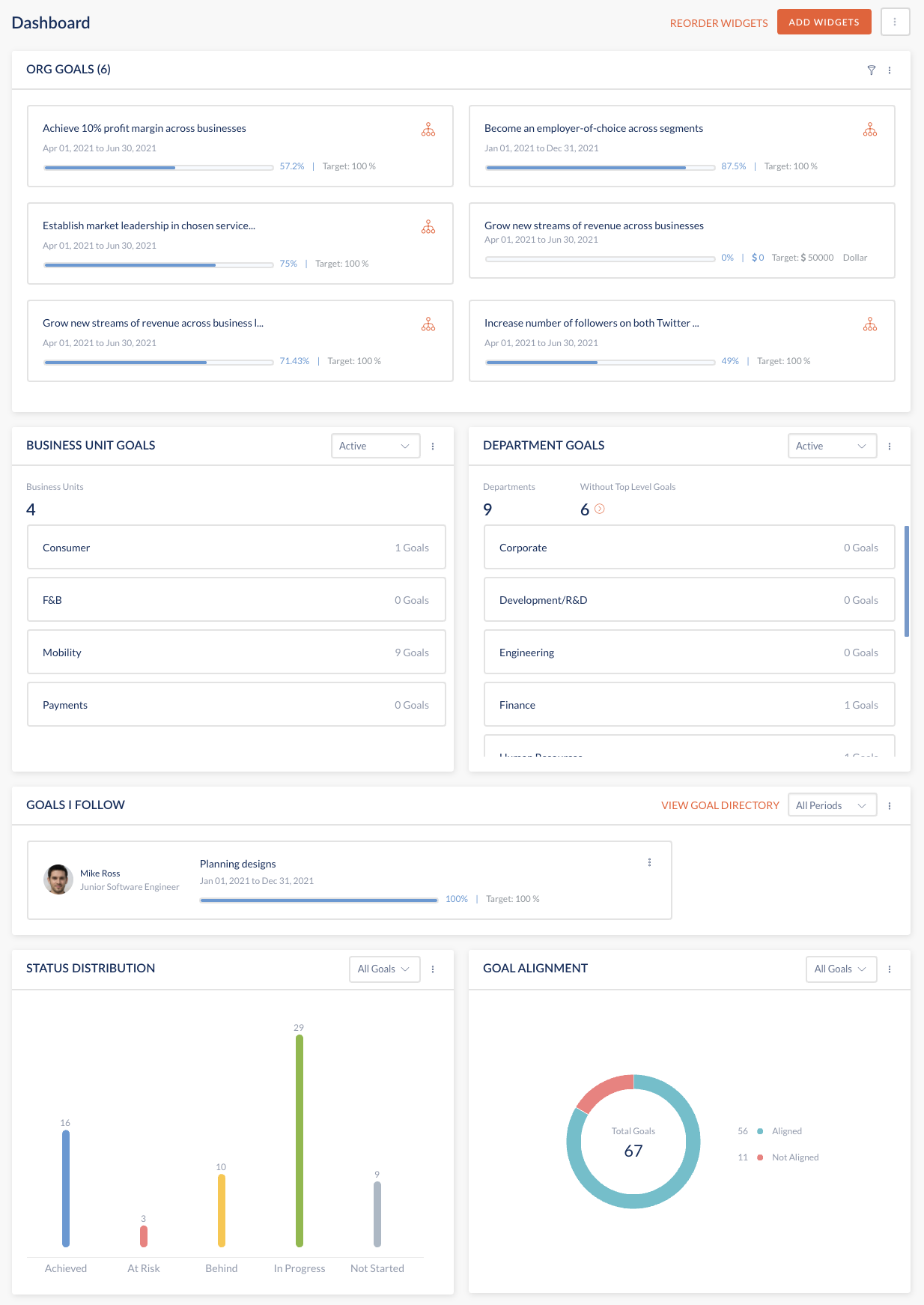924x1305 pixels.
Task: Click Not Aligned legend entry in Goal Alignment
Action: (778, 1157)
